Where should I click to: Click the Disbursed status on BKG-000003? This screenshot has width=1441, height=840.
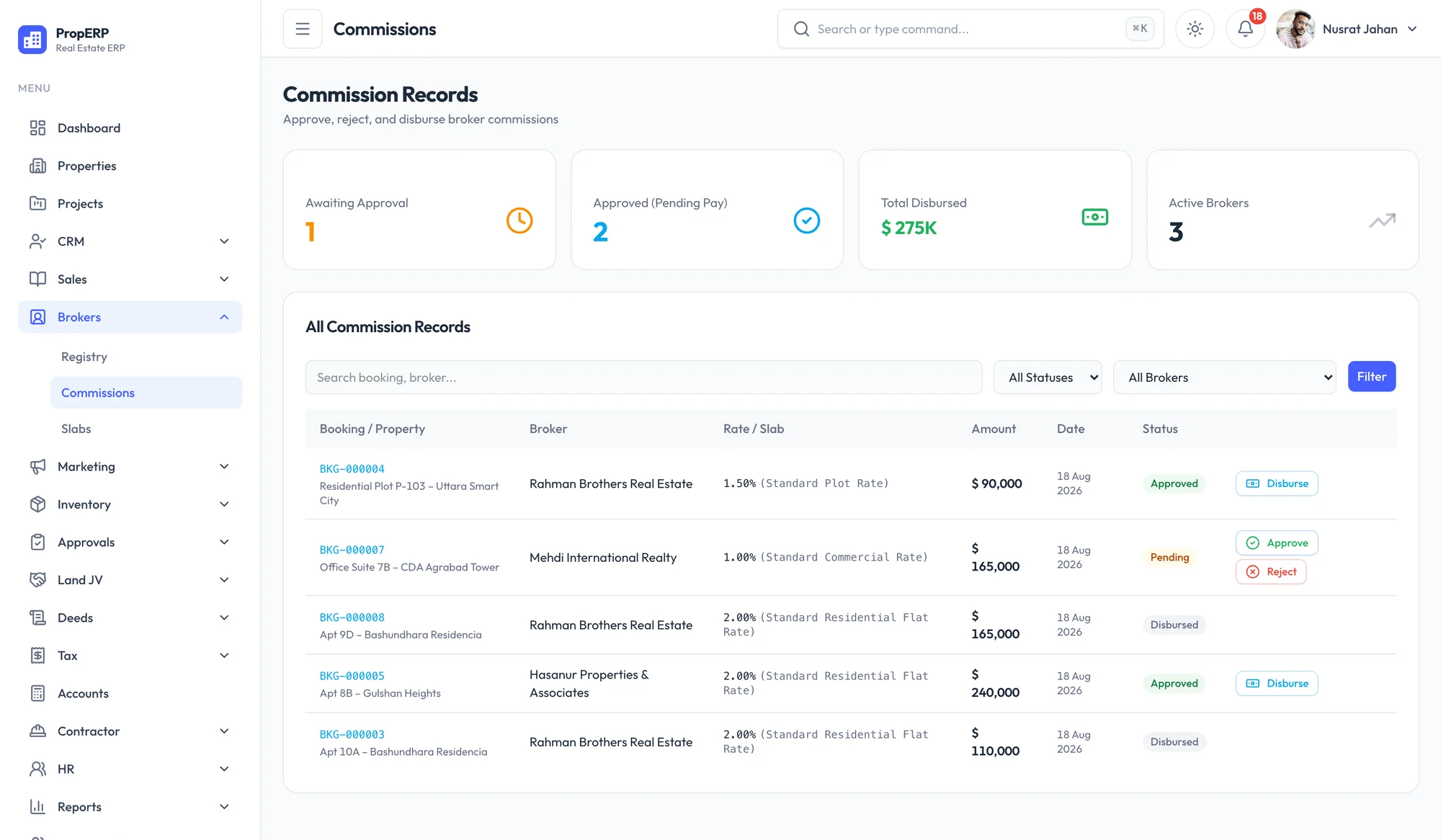click(x=1174, y=742)
